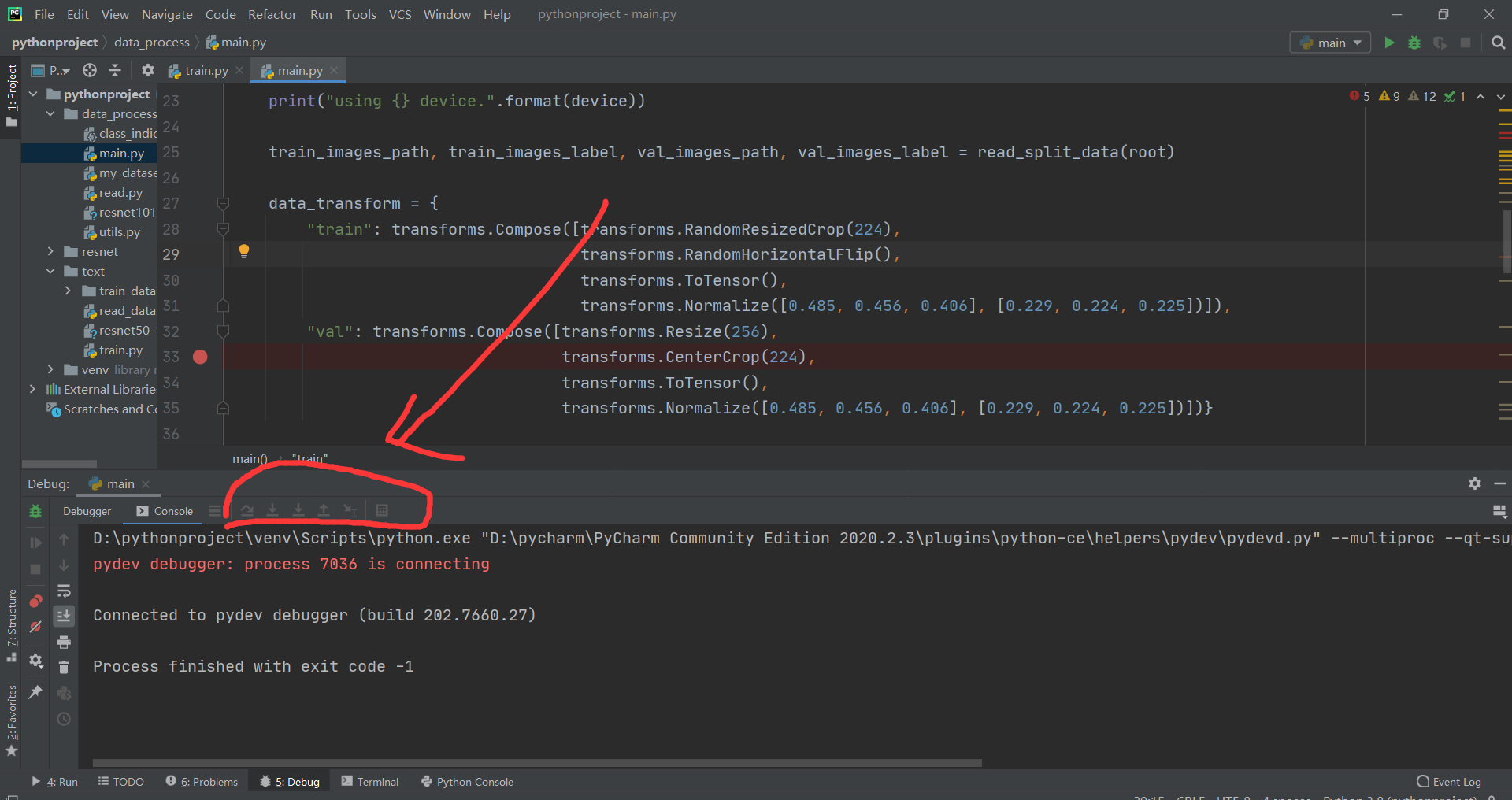
Task: Open Evaluate Expression calculator icon
Action: coord(382,511)
